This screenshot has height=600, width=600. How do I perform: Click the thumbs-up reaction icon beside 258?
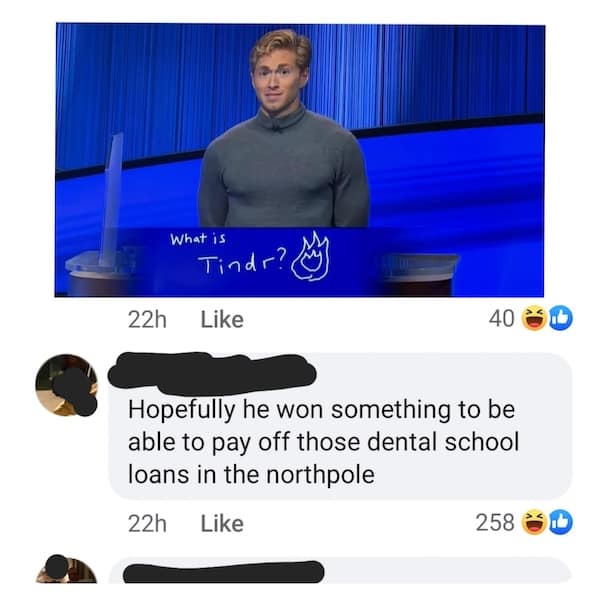coord(561,522)
